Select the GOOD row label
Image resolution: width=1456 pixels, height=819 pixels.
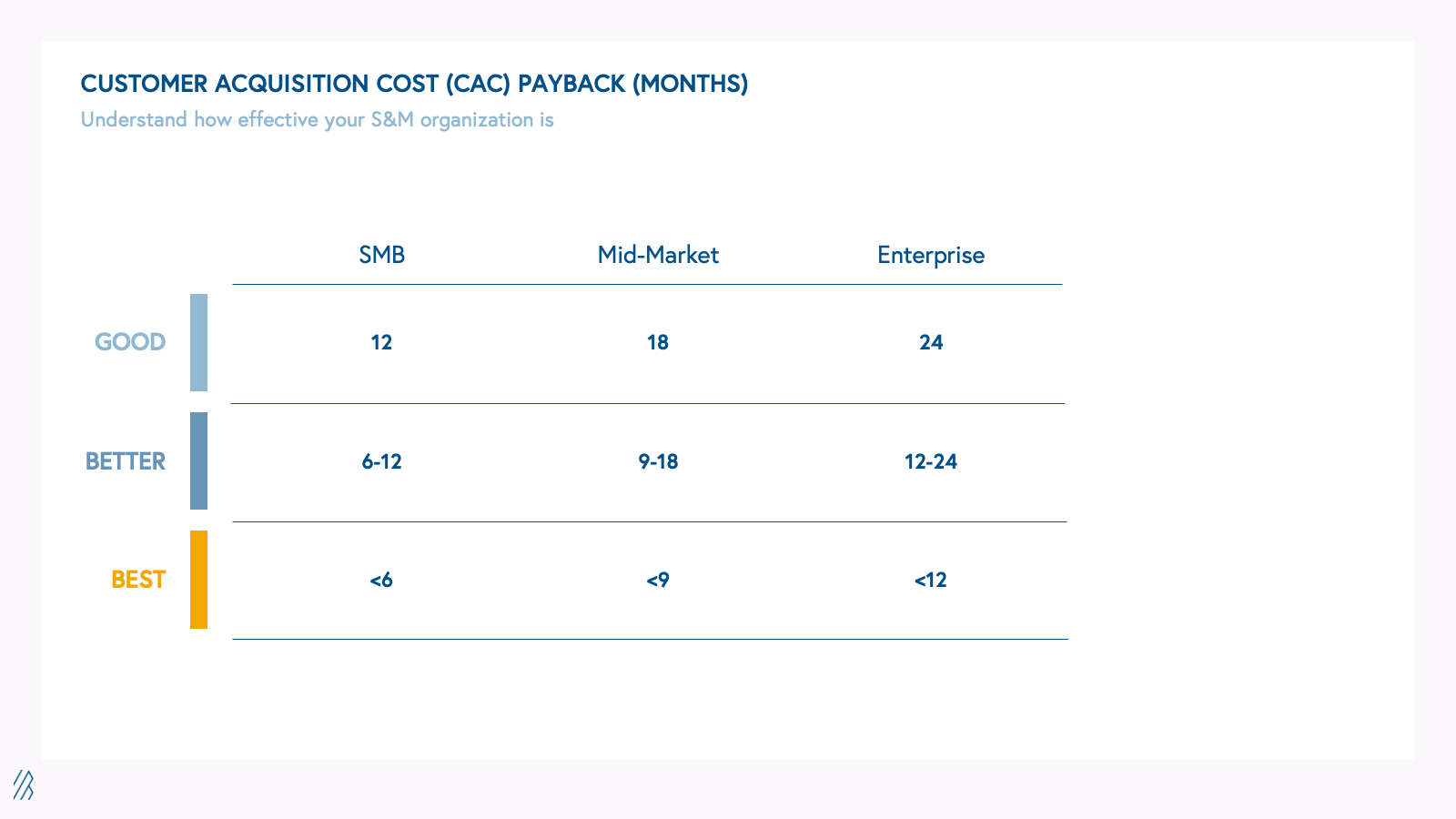coord(130,342)
